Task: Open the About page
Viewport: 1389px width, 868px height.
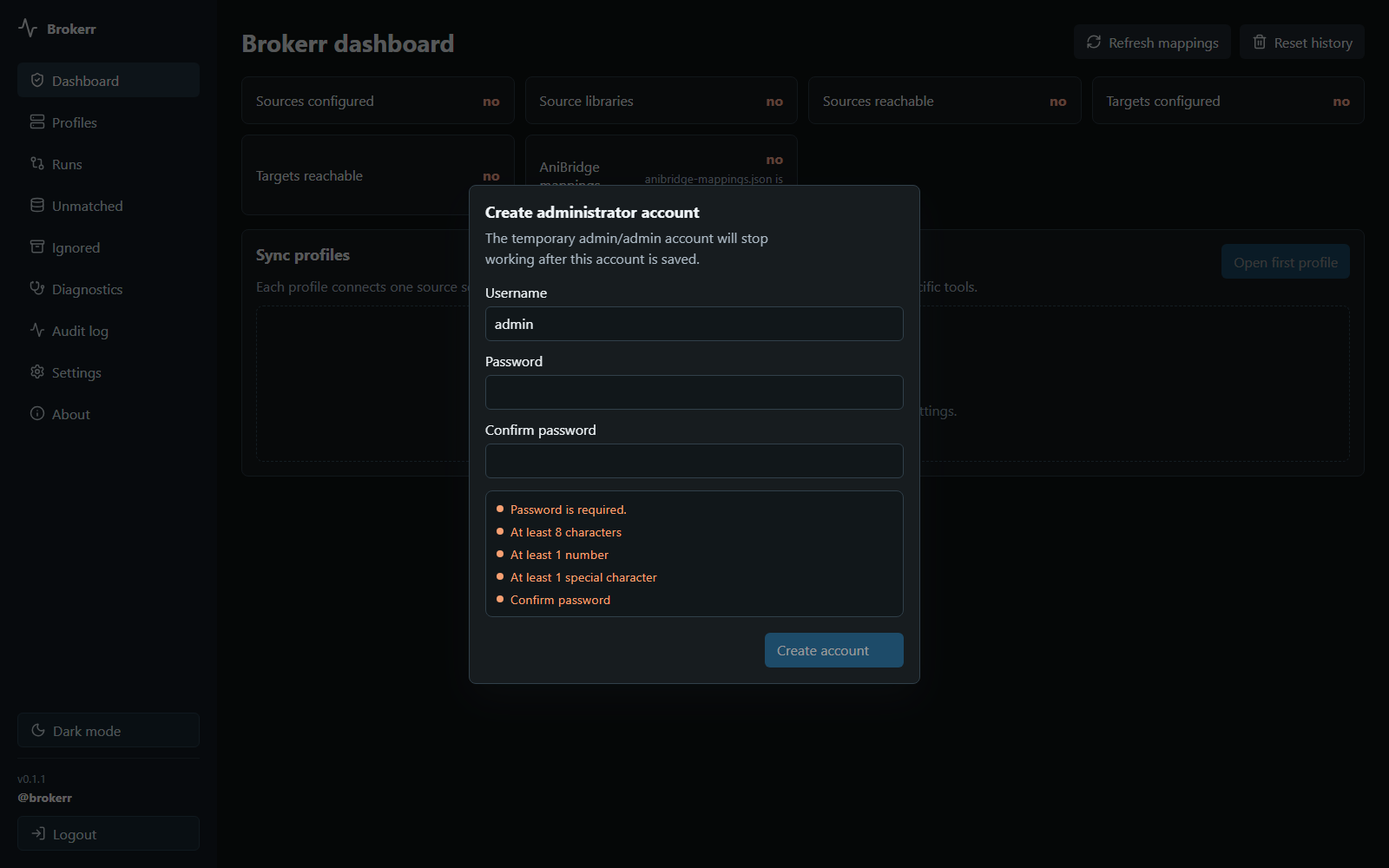Action: pyautogui.click(x=109, y=413)
